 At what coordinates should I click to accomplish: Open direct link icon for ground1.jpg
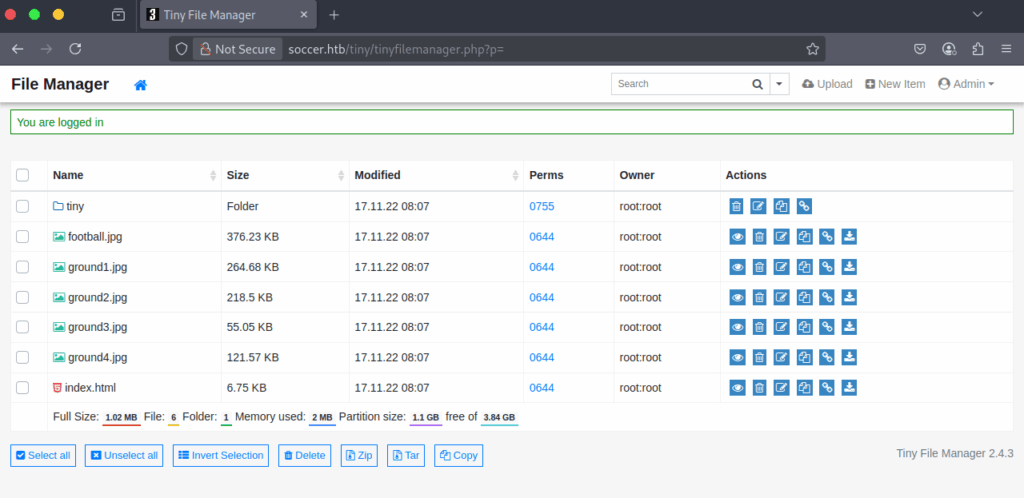click(x=827, y=267)
